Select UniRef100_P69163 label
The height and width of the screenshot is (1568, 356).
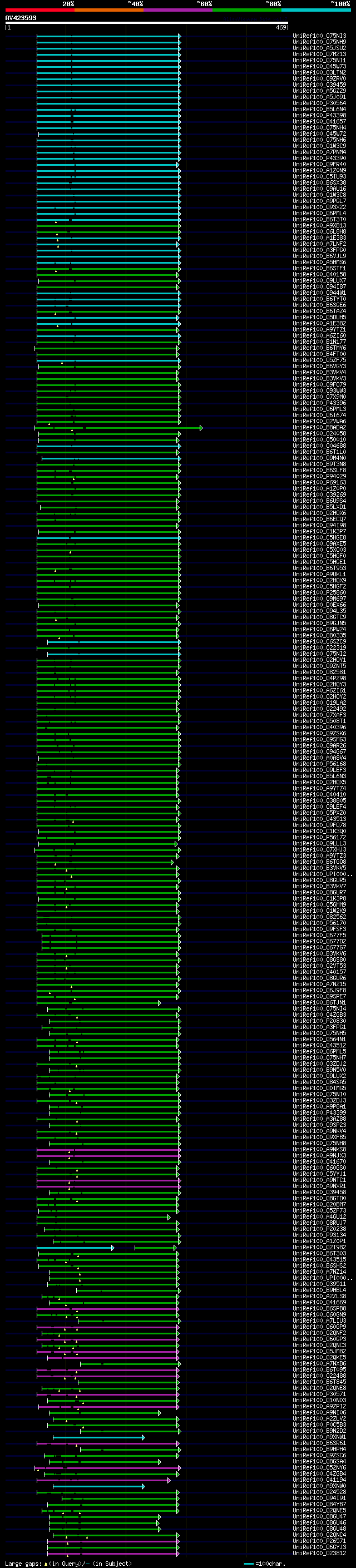(319, 482)
